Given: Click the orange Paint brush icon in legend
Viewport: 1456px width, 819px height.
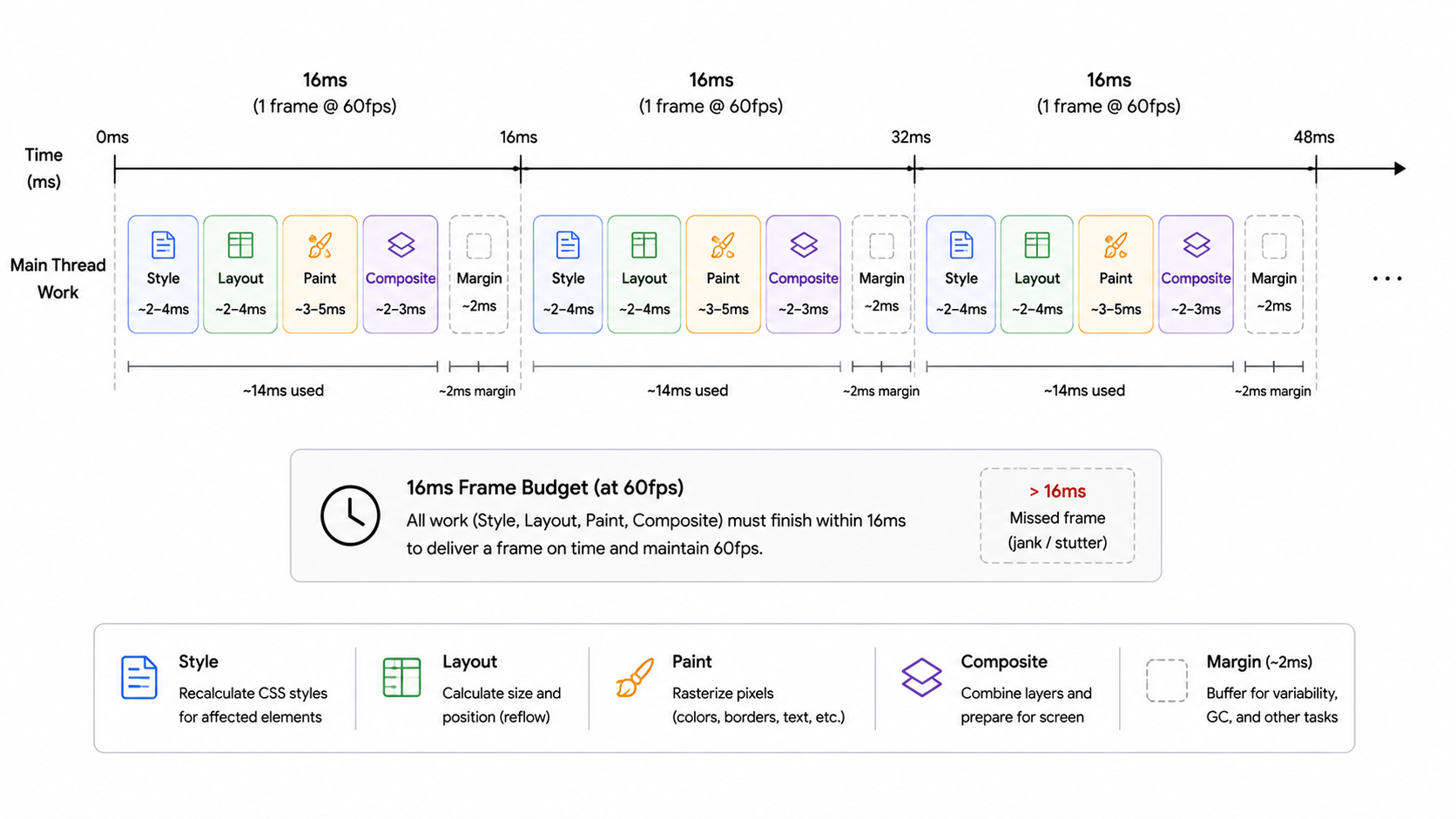Looking at the screenshot, I should click(x=635, y=677).
